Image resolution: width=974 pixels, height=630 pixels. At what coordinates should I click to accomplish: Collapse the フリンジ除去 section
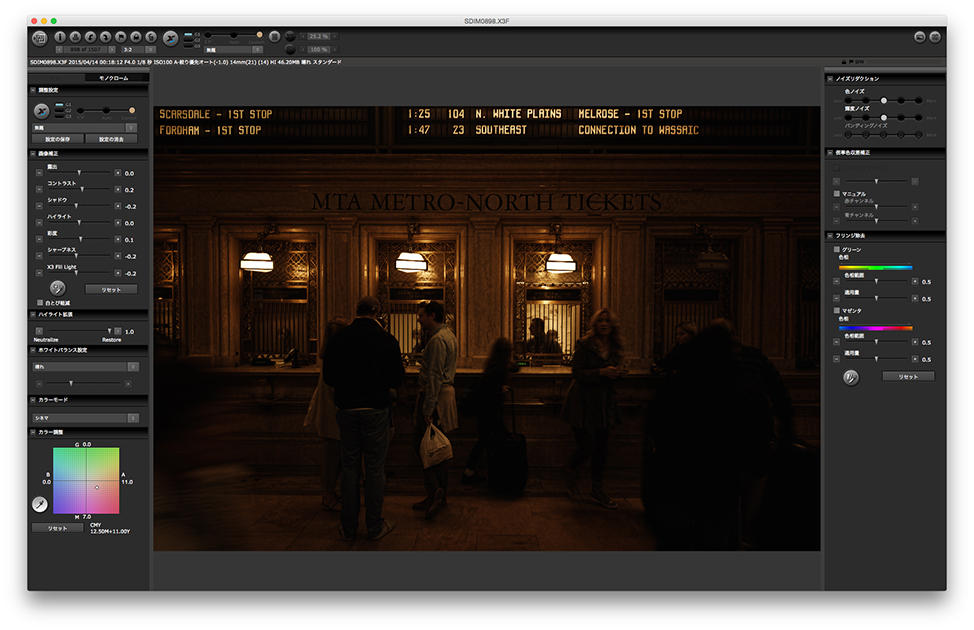(x=830, y=235)
